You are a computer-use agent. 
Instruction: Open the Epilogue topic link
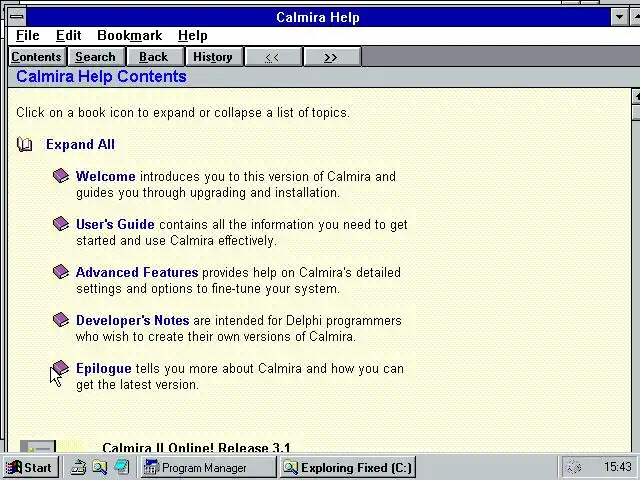[x=104, y=369]
